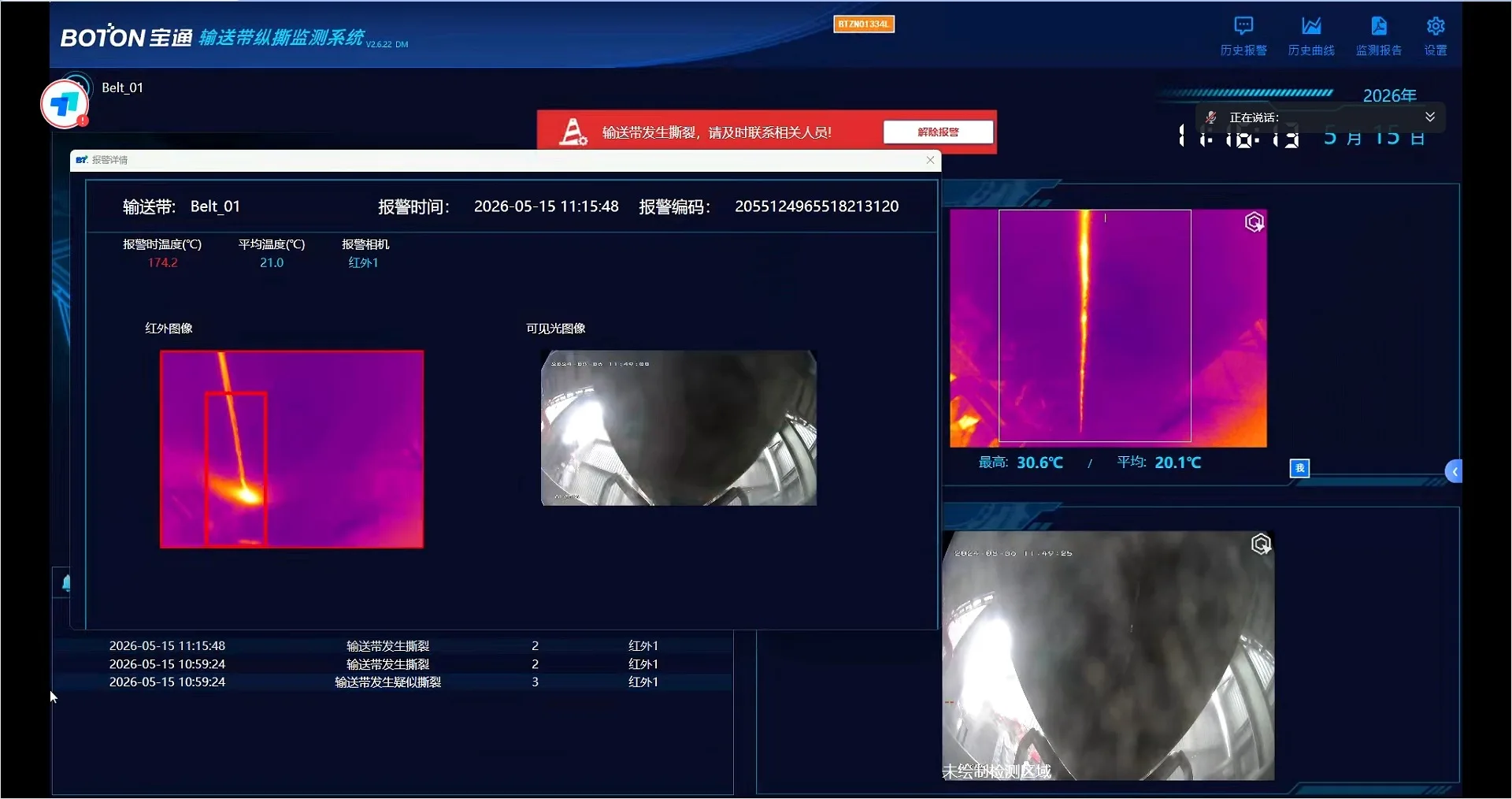The height and width of the screenshot is (799, 1512).
Task: Open the 历史报警 alarm history icon
Action: point(1243,36)
